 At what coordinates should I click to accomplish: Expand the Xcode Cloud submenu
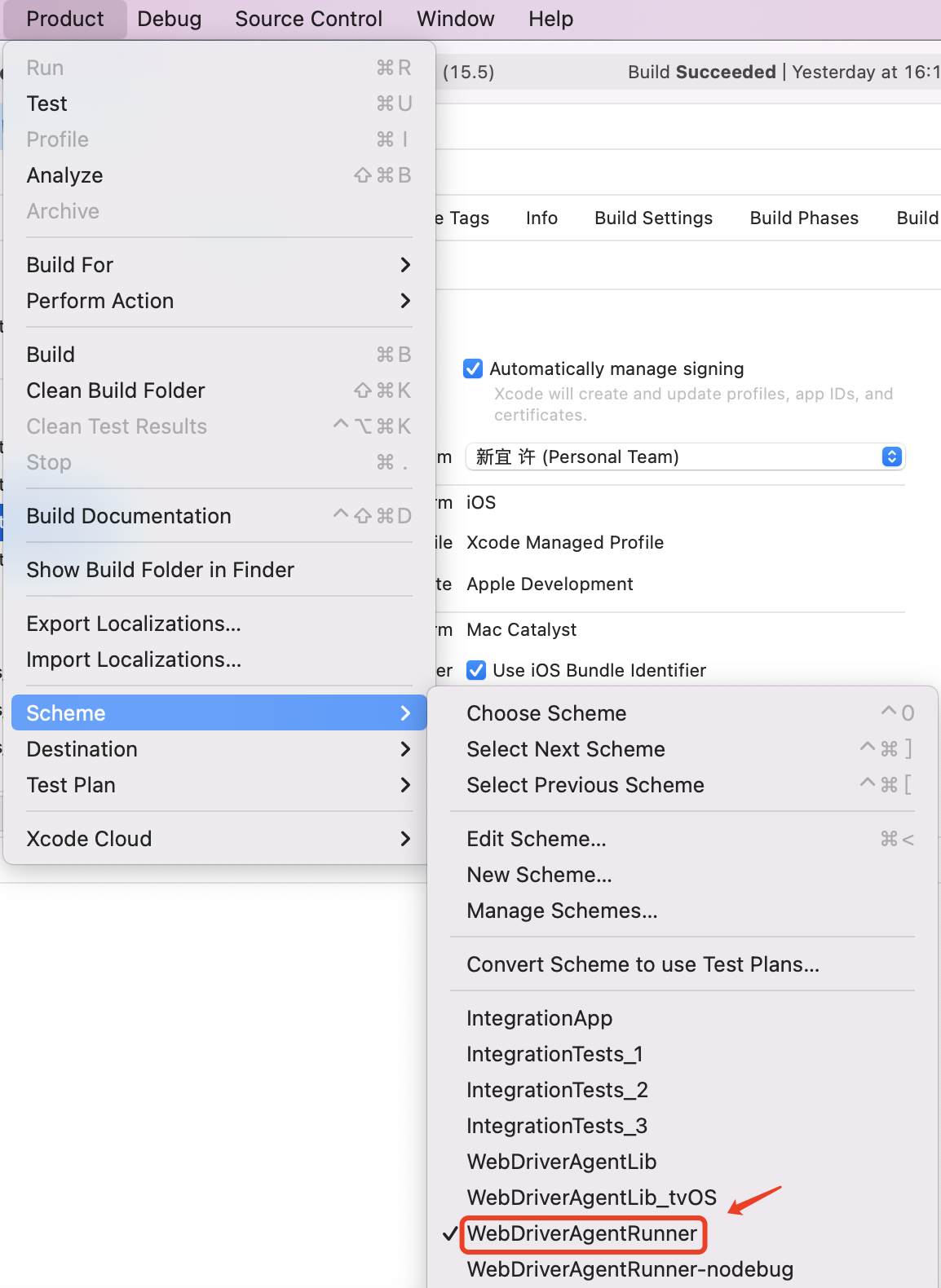(x=219, y=839)
